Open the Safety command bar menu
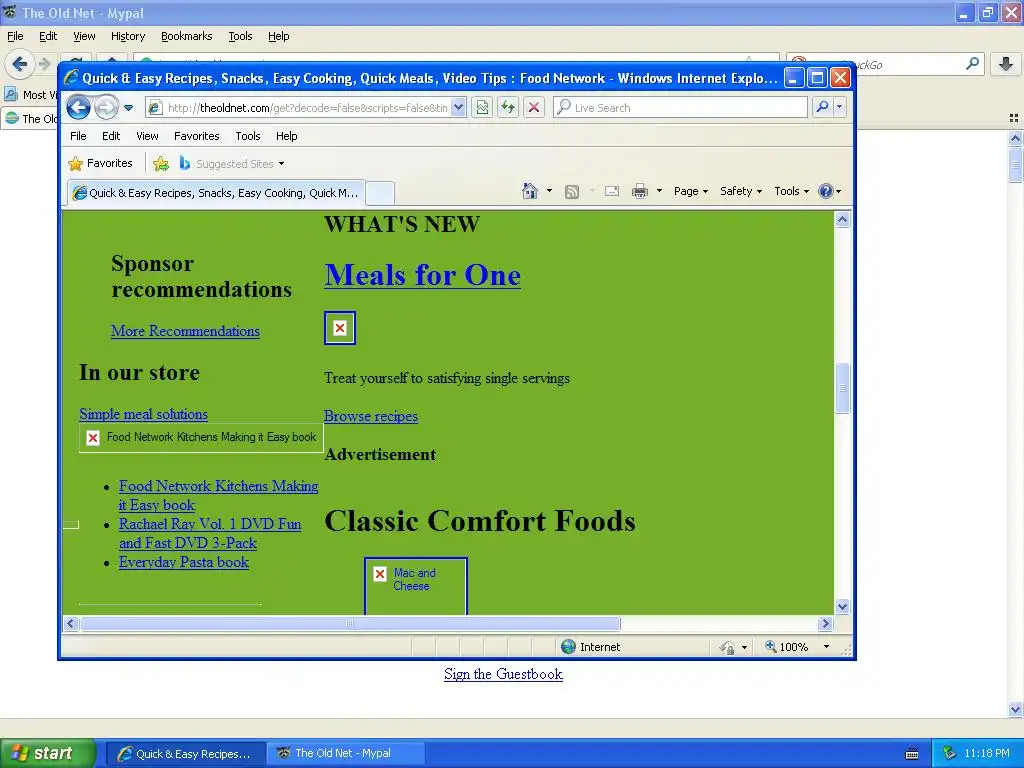1024x768 pixels. pyautogui.click(x=741, y=191)
